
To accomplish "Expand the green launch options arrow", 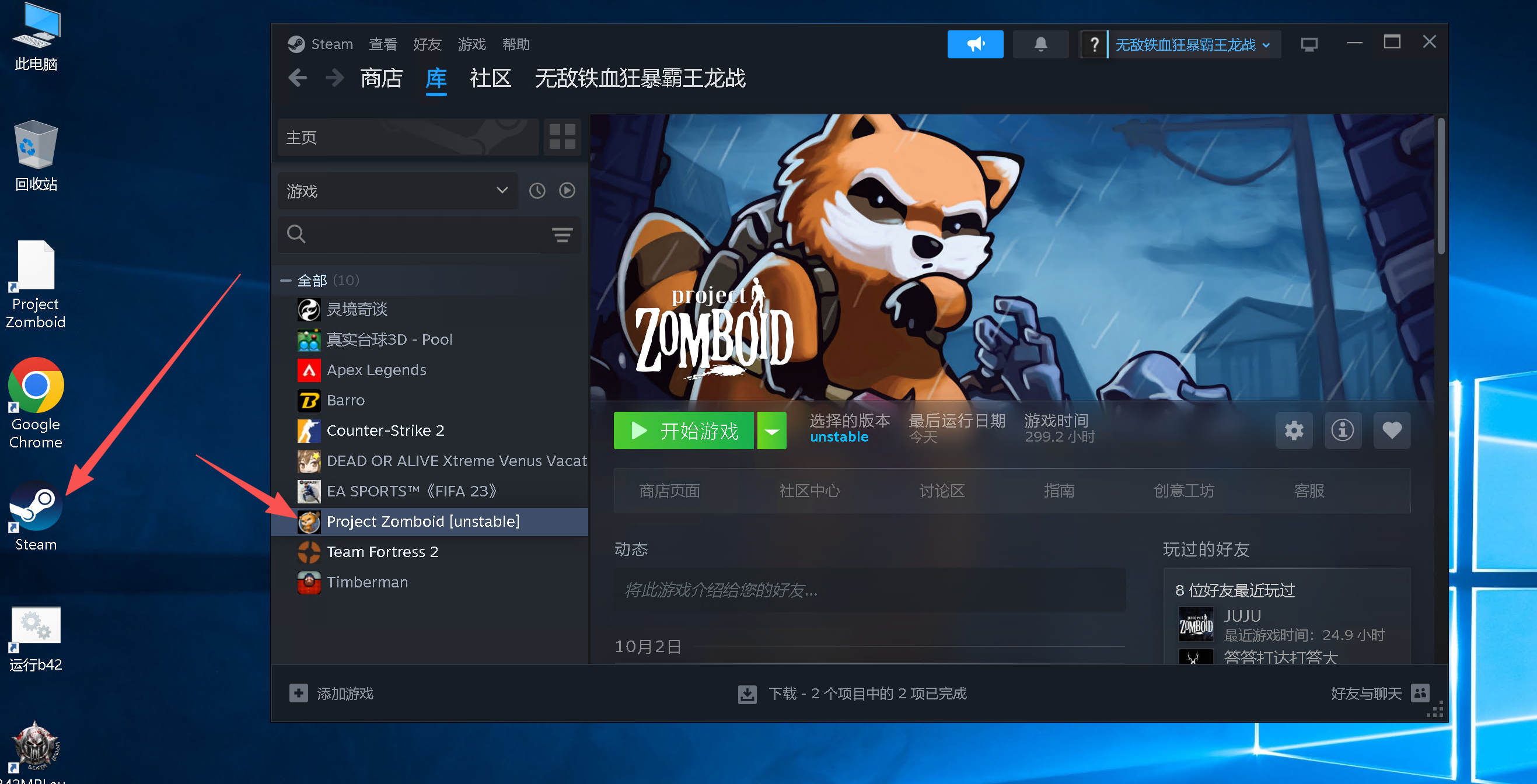I will click(771, 430).
